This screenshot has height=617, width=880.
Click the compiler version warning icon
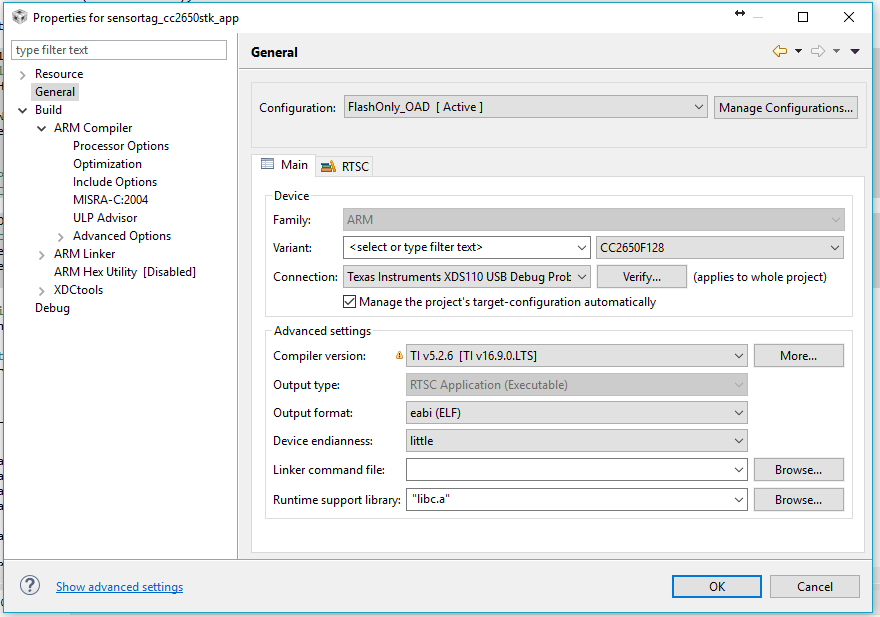pyautogui.click(x=400, y=355)
